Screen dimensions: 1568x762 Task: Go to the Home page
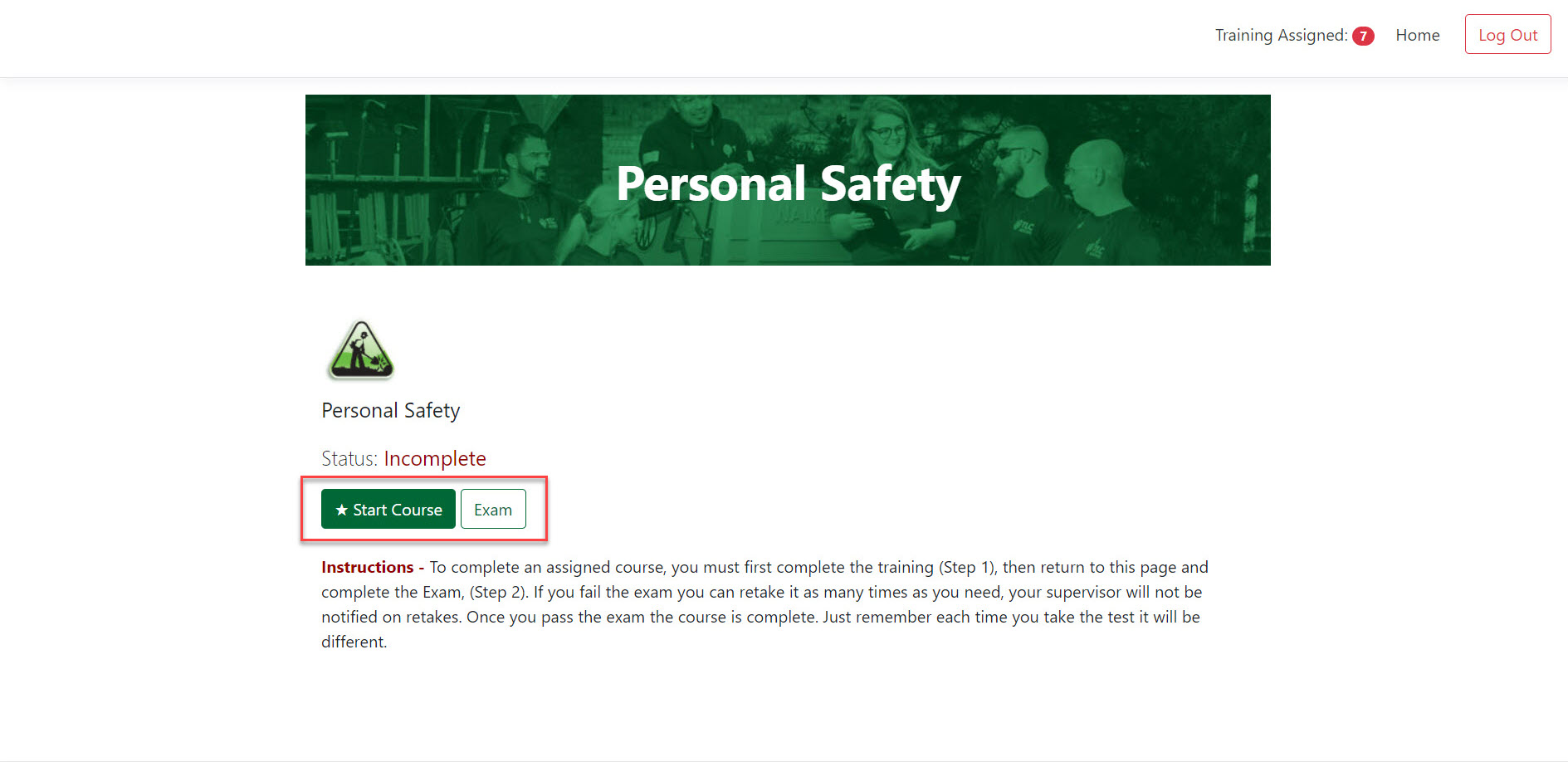(1418, 35)
